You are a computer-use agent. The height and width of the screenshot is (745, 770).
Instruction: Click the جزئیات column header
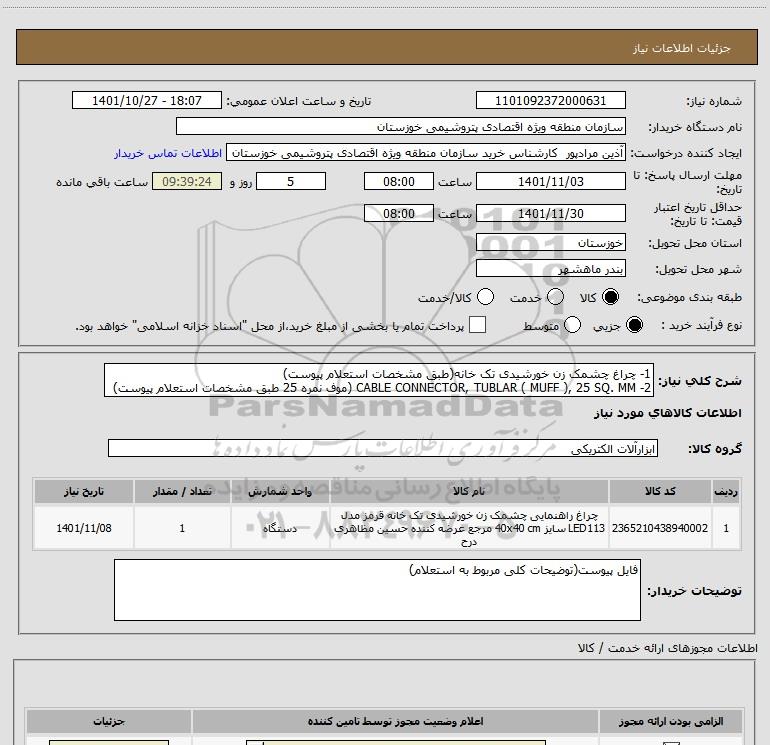(109, 721)
